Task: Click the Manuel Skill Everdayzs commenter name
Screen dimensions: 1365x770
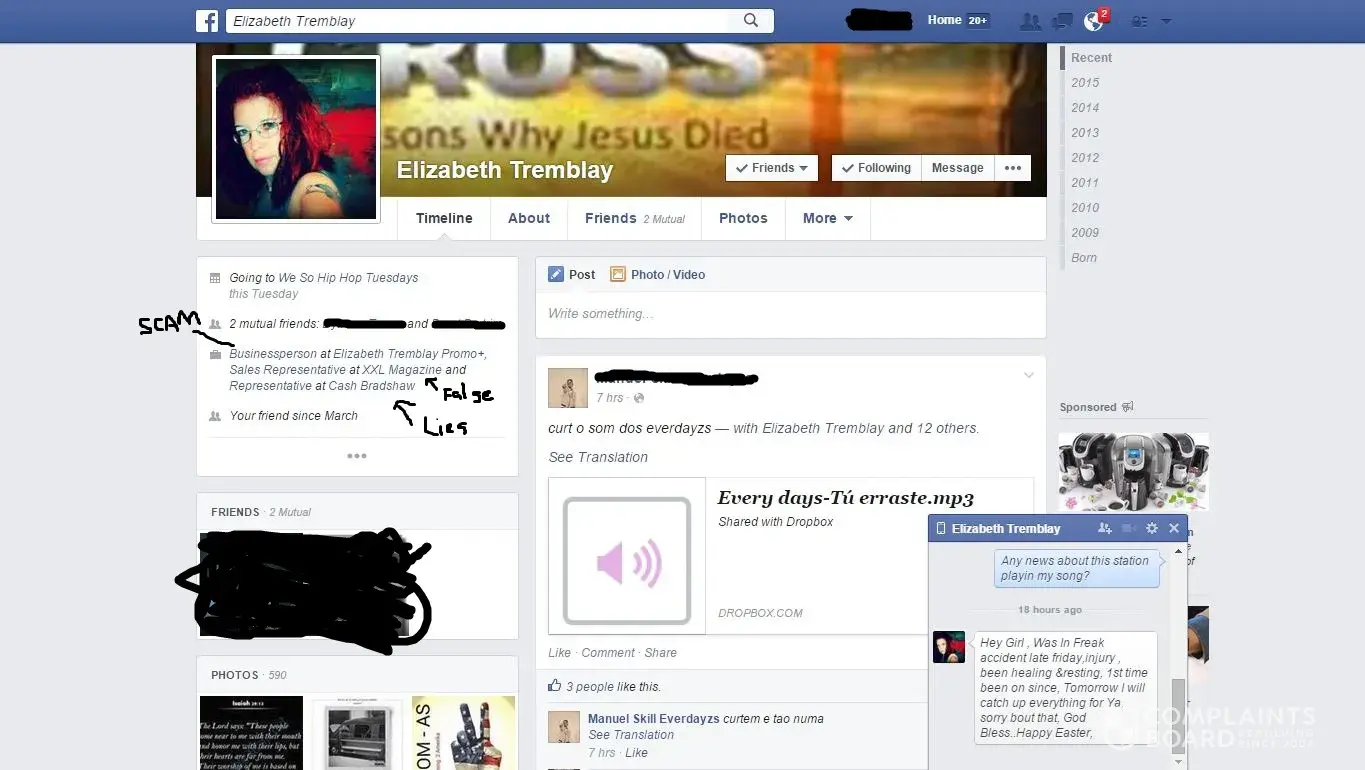Action: [653, 719]
